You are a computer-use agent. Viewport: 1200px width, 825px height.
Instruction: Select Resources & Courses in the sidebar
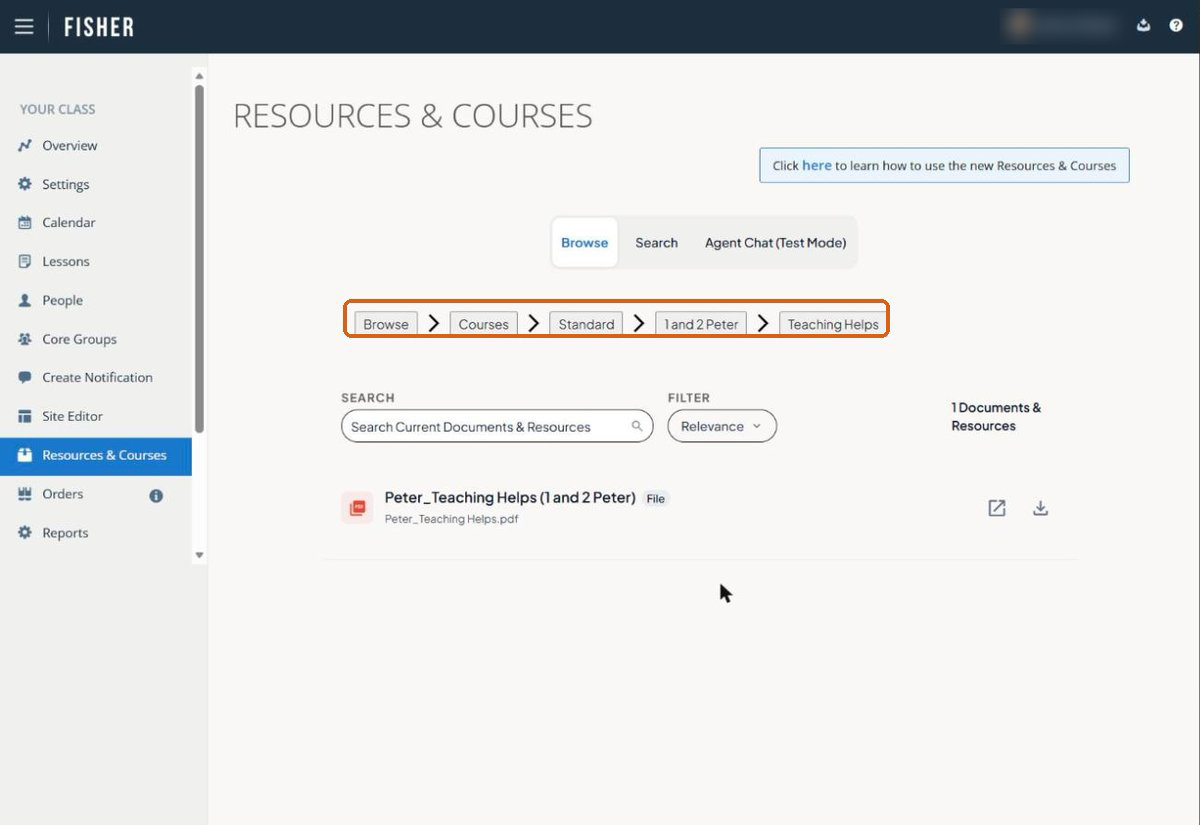pyautogui.click(x=96, y=455)
